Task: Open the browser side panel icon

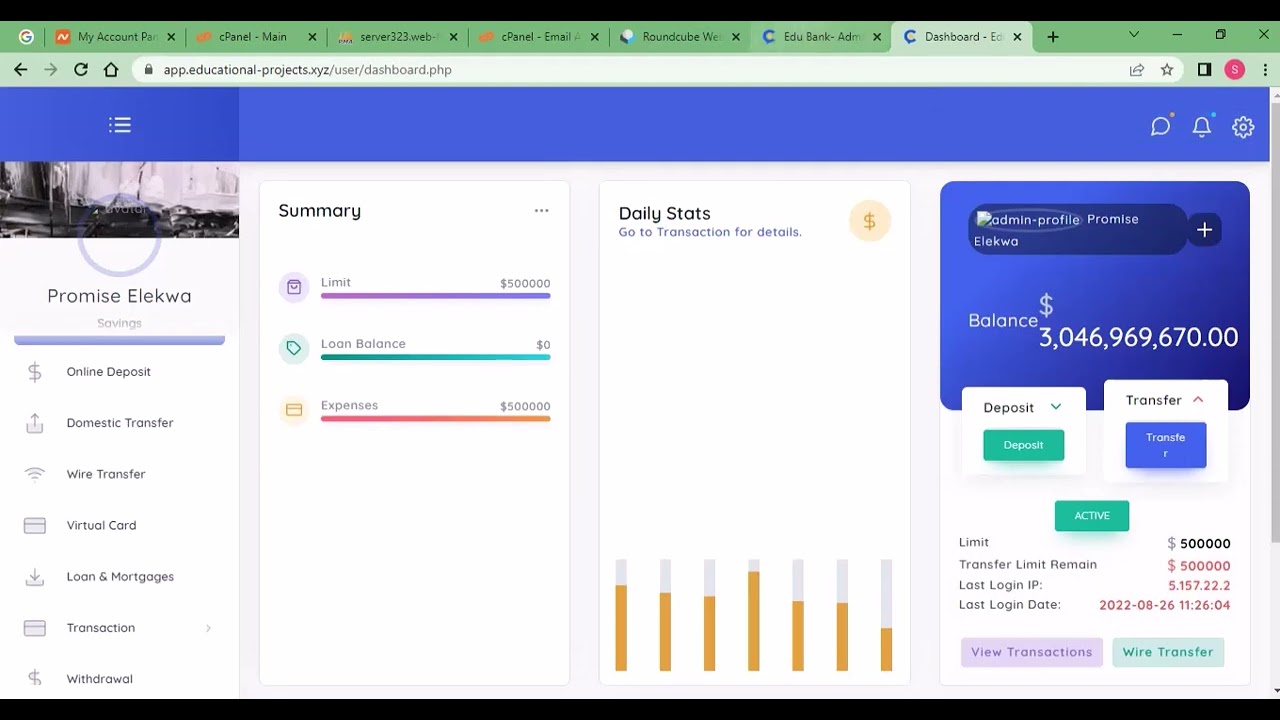Action: pos(1204,70)
